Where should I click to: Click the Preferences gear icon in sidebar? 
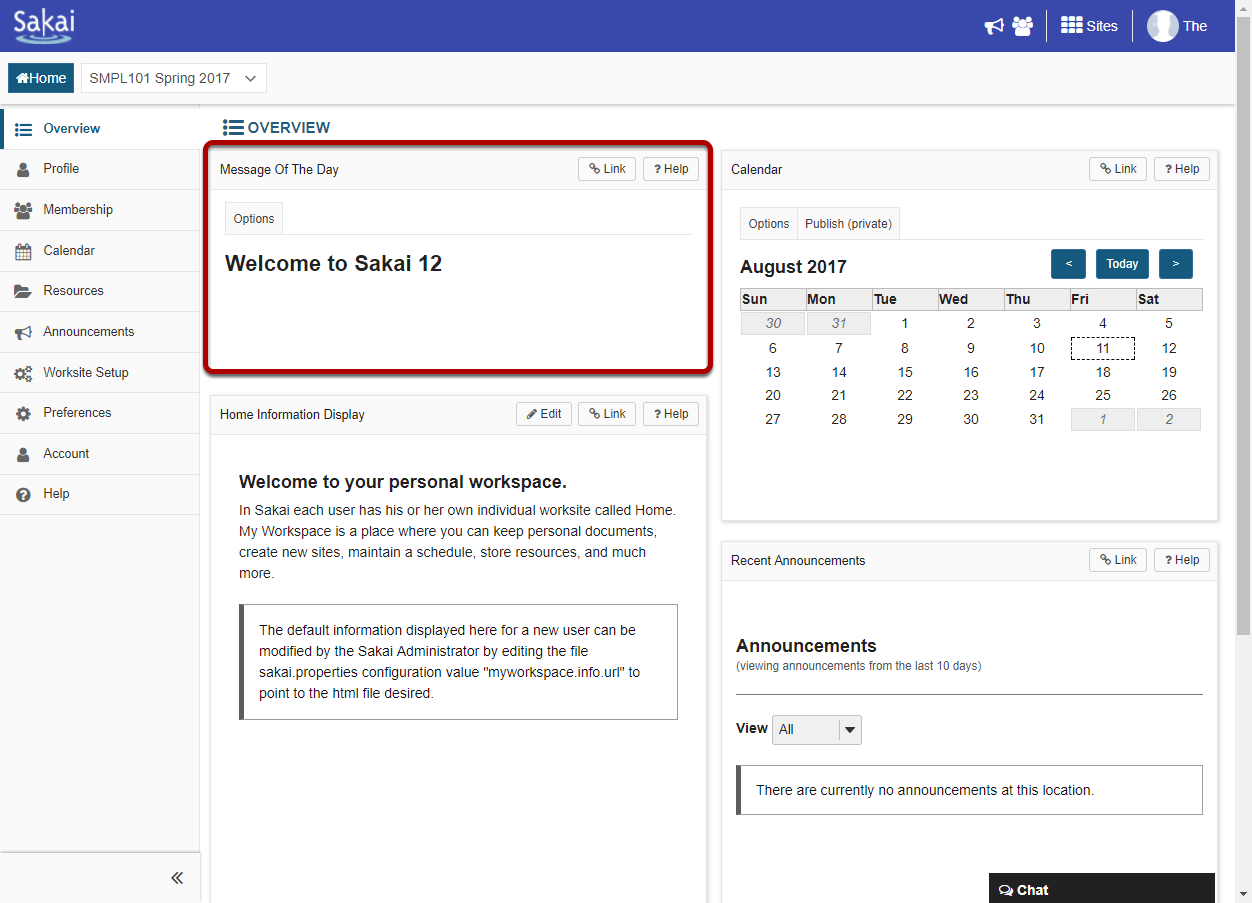tap(23, 414)
